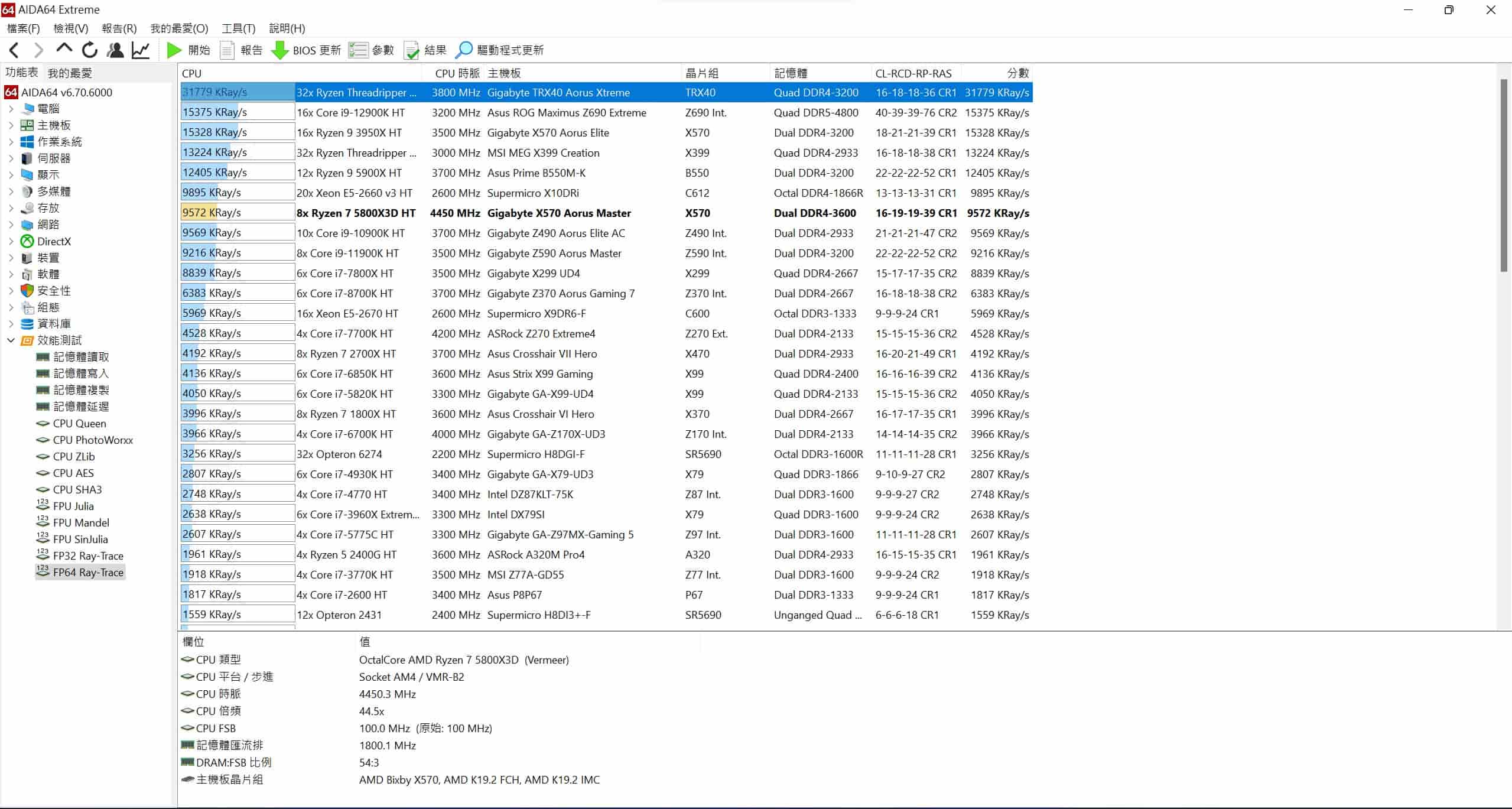Select the 顯示 display tree item

(40, 175)
